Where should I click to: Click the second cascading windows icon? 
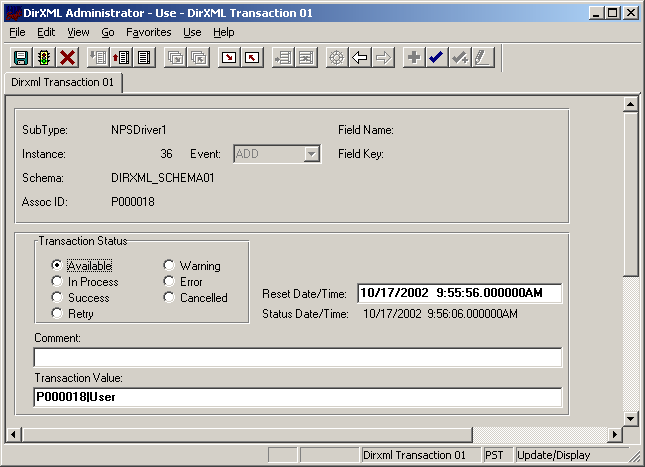pyautogui.click(x=199, y=58)
